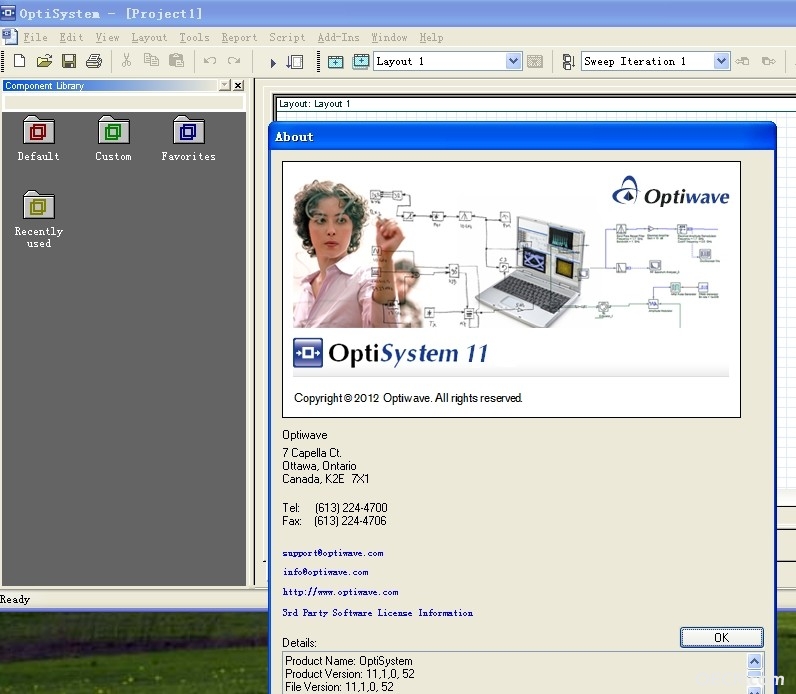The width and height of the screenshot is (796, 694).
Task: Open the File menu
Action: (x=36, y=38)
